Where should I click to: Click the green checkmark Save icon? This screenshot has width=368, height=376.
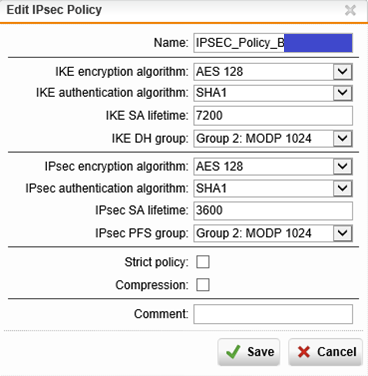(x=233, y=352)
